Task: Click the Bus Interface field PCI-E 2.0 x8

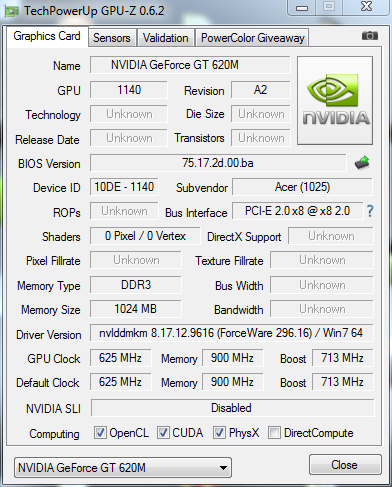Action: (x=298, y=211)
